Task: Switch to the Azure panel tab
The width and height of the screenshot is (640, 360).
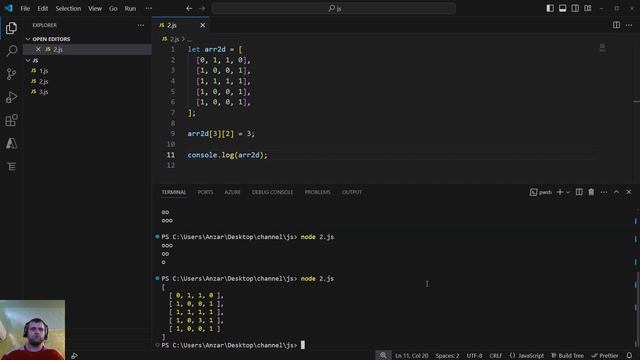Action: pyautogui.click(x=232, y=192)
